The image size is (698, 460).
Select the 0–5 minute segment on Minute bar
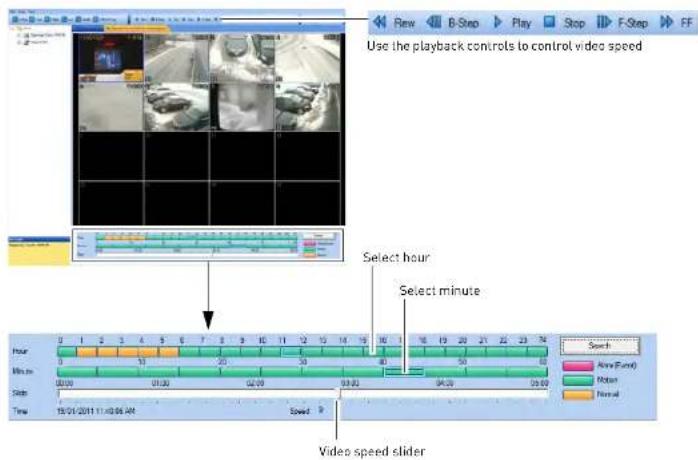(77, 372)
